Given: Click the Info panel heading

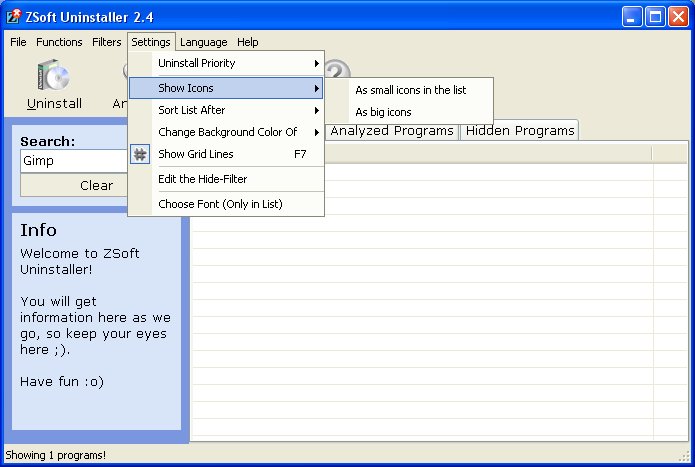Looking at the screenshot, I should [x=39, y=230].
